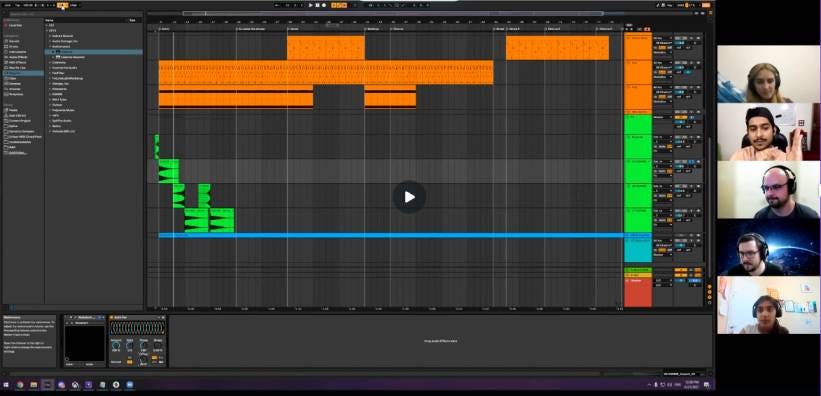Click the large video play overlay button
Viewport: 821px width, 396px height.
click(409, 197)
